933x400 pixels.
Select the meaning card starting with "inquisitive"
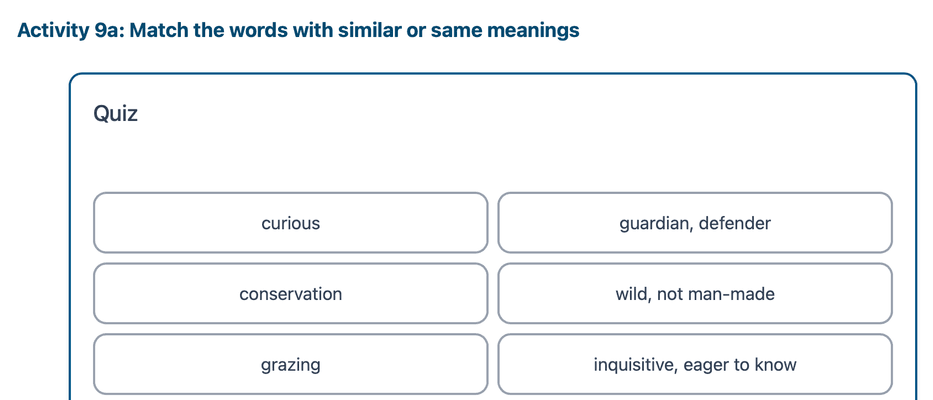(695, 365)
